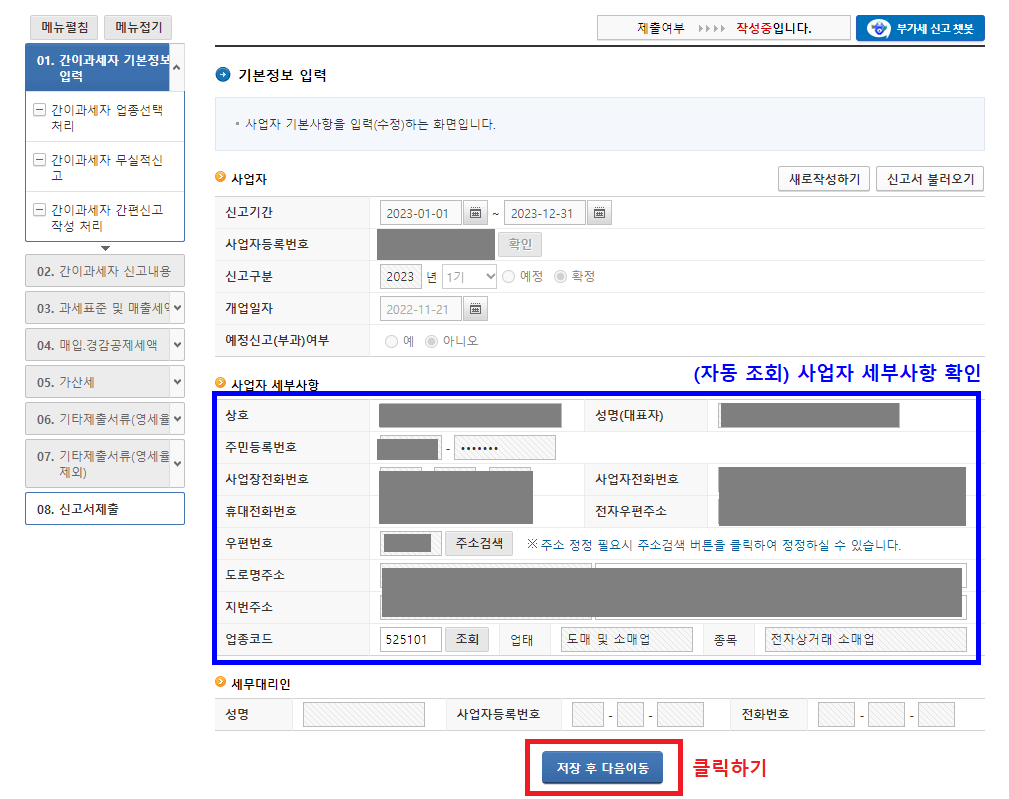This screenshot has height=799, width=1009.
Task: Open calendar for 신고기간 end date
Action: [597, 213]
